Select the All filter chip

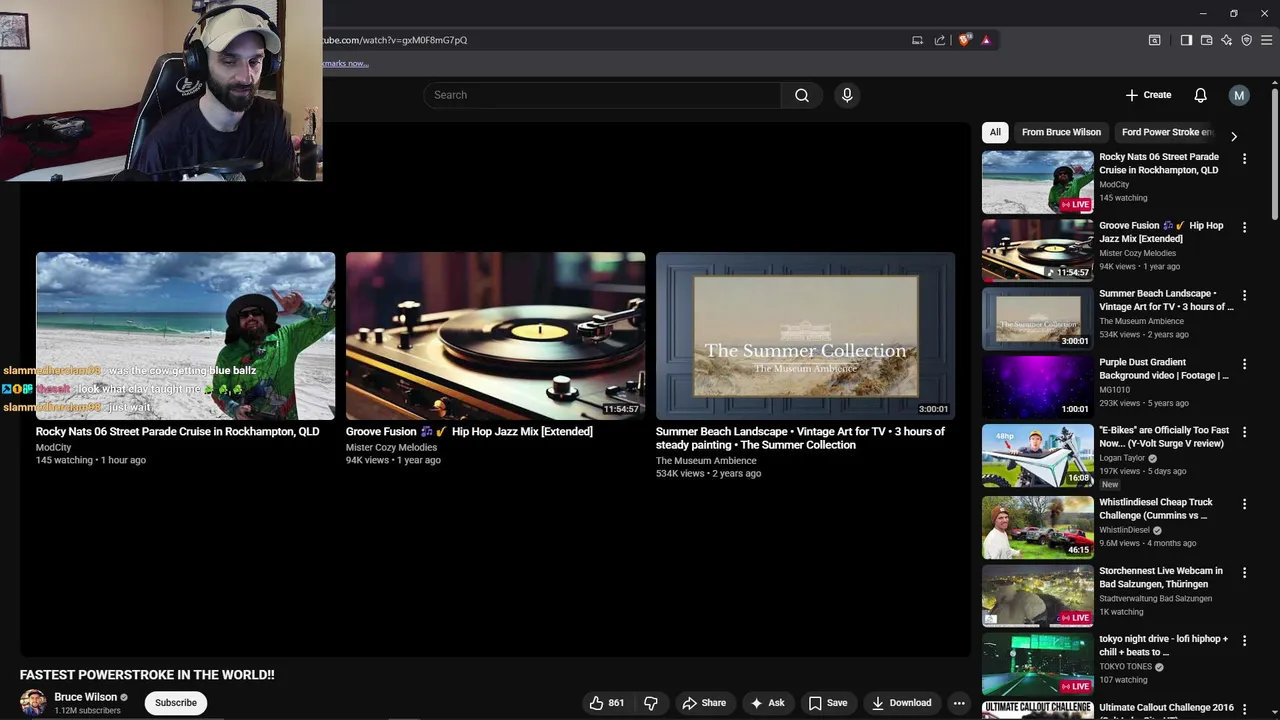coord(995,132)
